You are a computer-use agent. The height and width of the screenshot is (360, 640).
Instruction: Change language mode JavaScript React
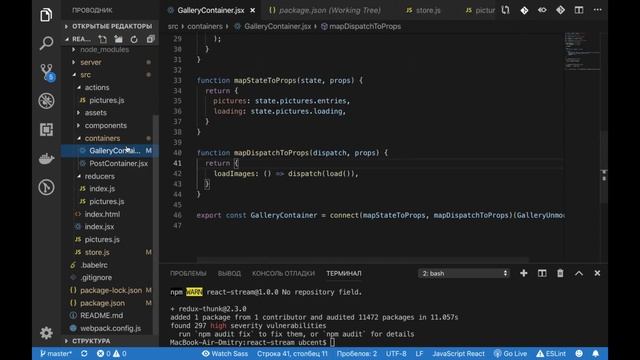pos(458,353)
